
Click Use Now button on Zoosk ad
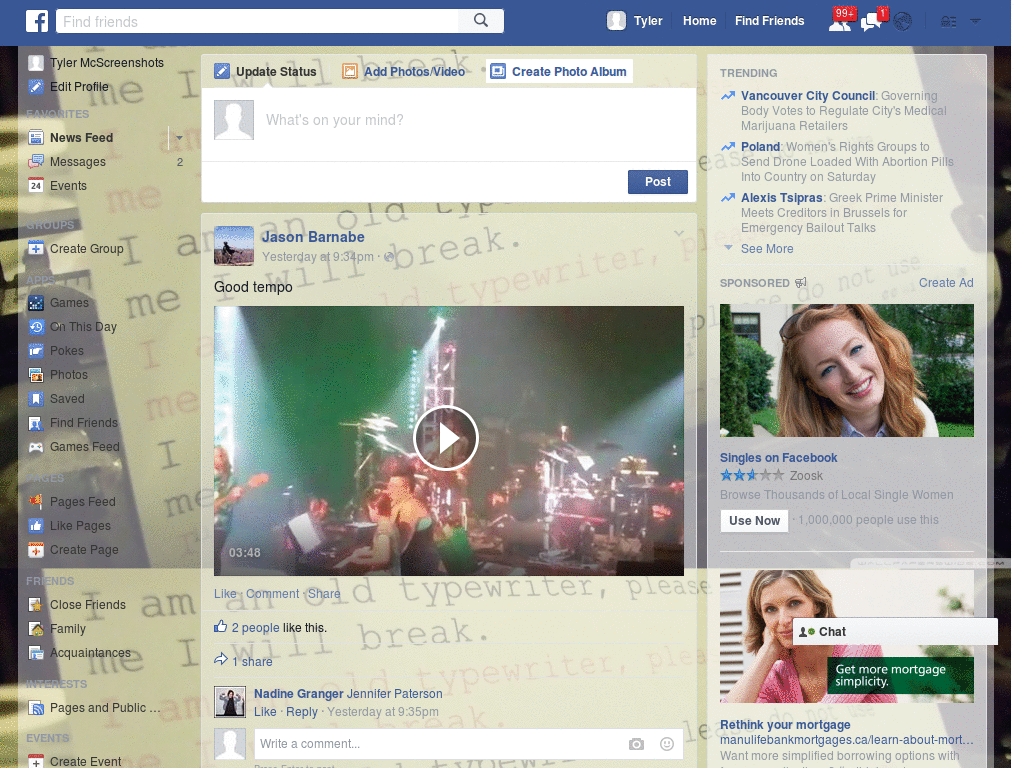[754, 520]
